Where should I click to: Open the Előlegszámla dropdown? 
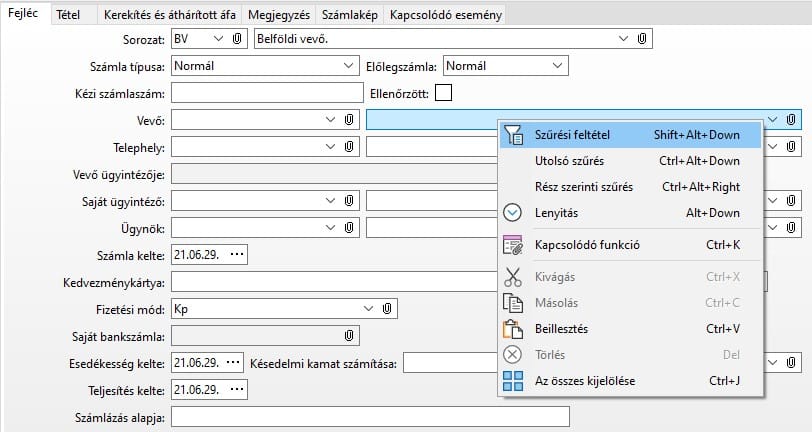(x=556, y=66)
